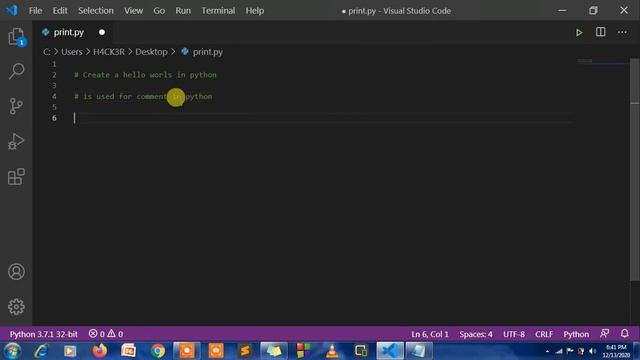
Task: Click the volume icon in system tray
Action: click(592, 351)
